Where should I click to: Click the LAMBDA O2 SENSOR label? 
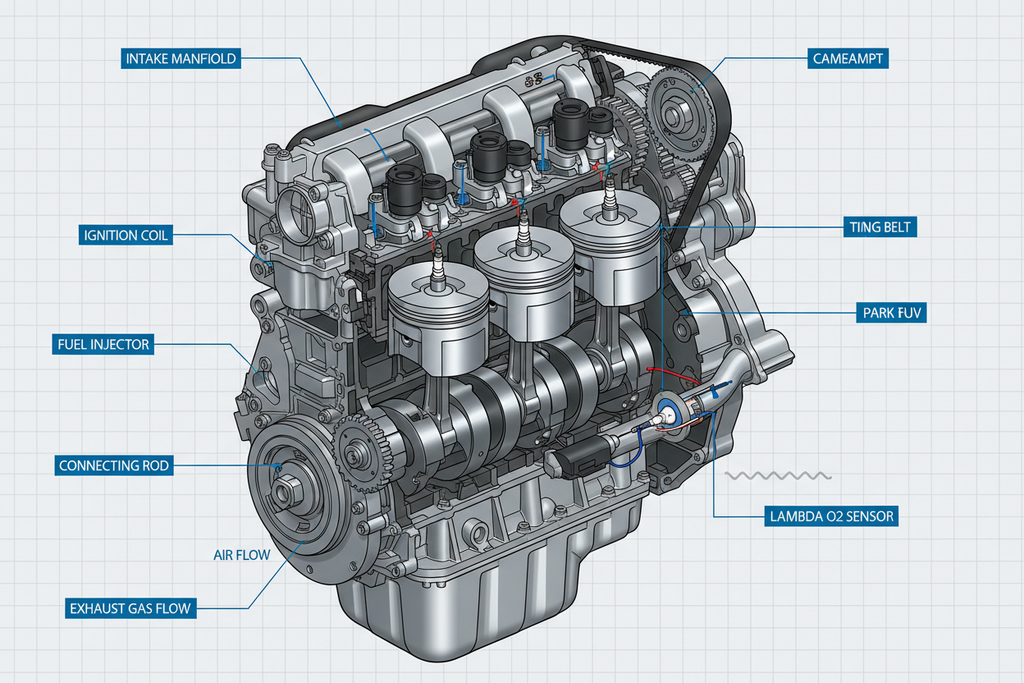pyautogui.click(x=831, y=516)
